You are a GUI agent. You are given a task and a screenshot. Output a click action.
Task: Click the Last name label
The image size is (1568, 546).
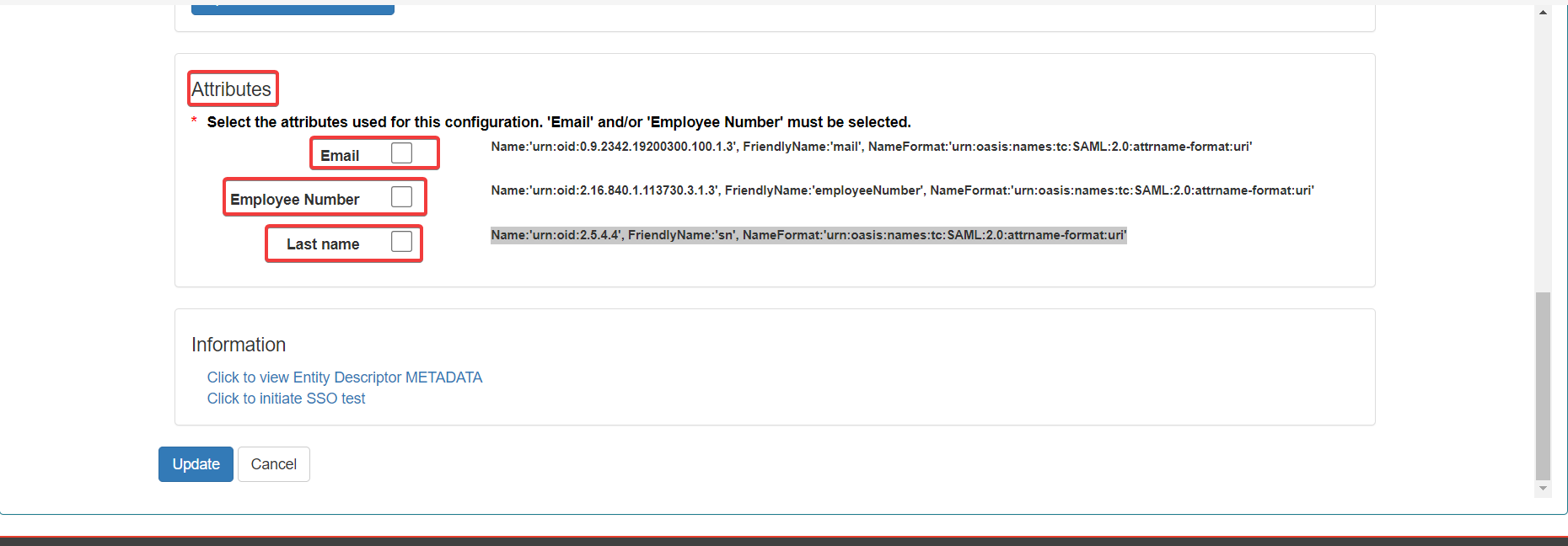323,244
